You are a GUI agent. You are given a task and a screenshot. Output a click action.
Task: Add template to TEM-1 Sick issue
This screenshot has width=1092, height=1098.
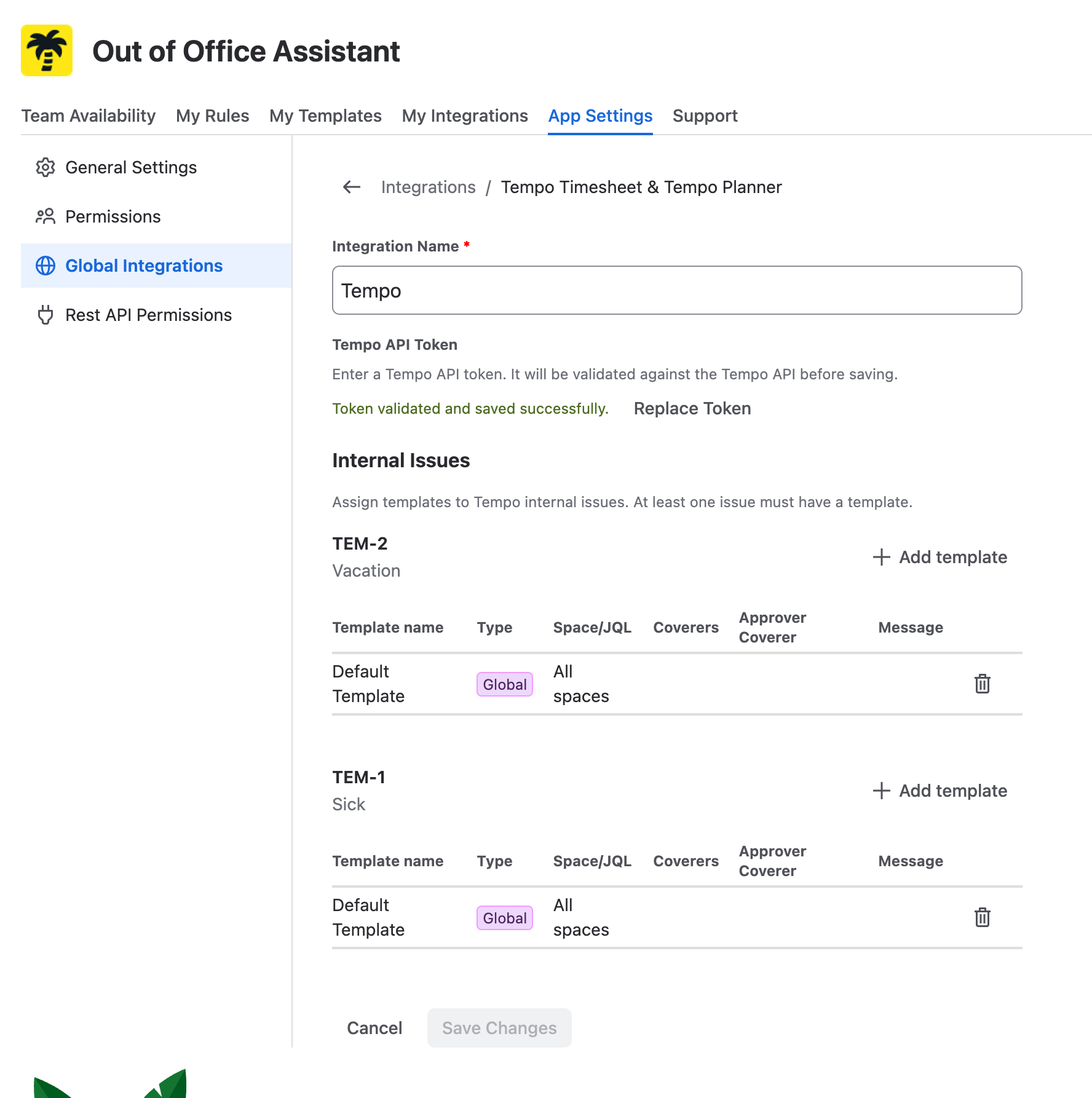coord(940,791)
